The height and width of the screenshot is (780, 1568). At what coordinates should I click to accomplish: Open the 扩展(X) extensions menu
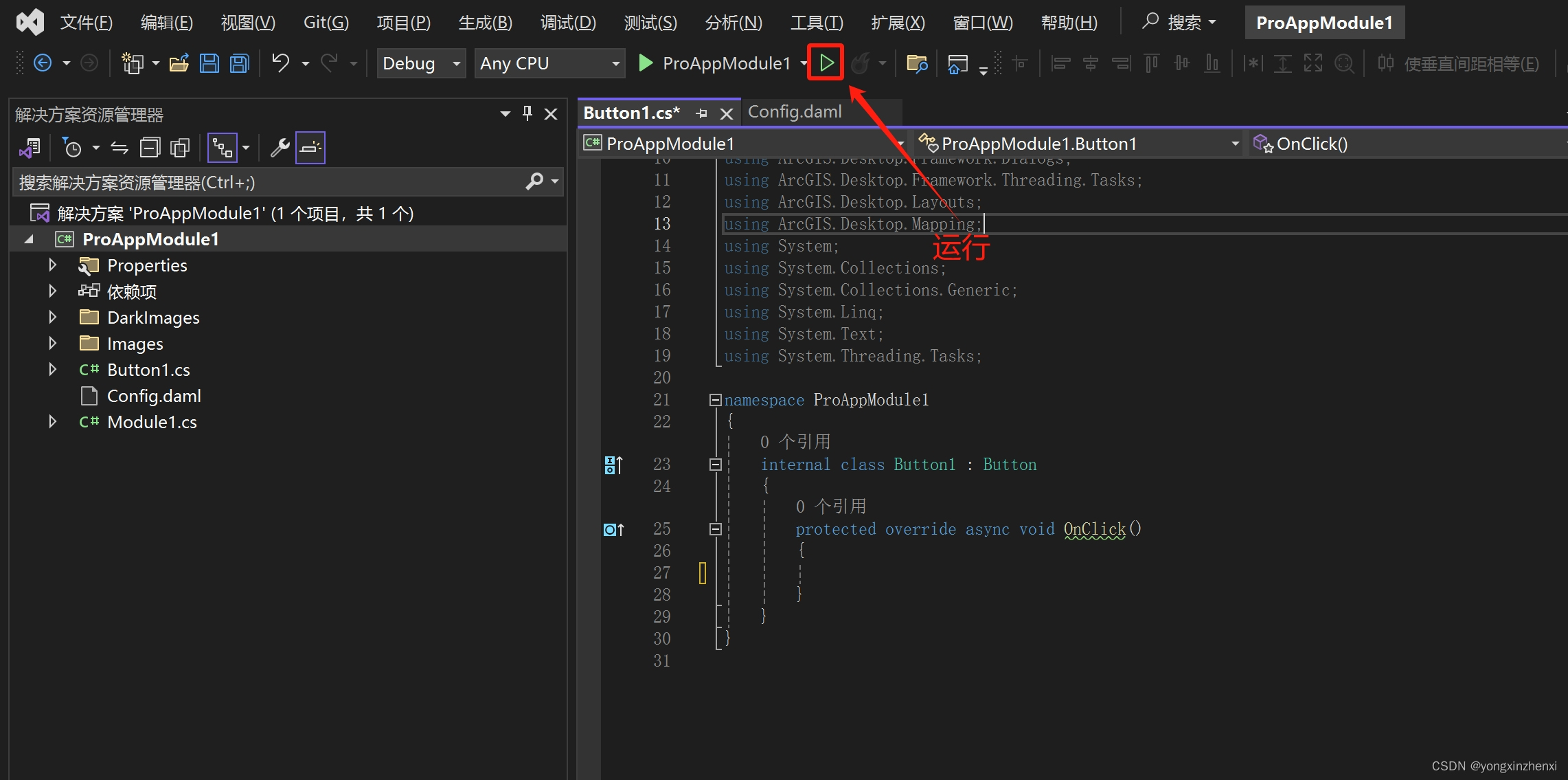(x=898, y=23)
